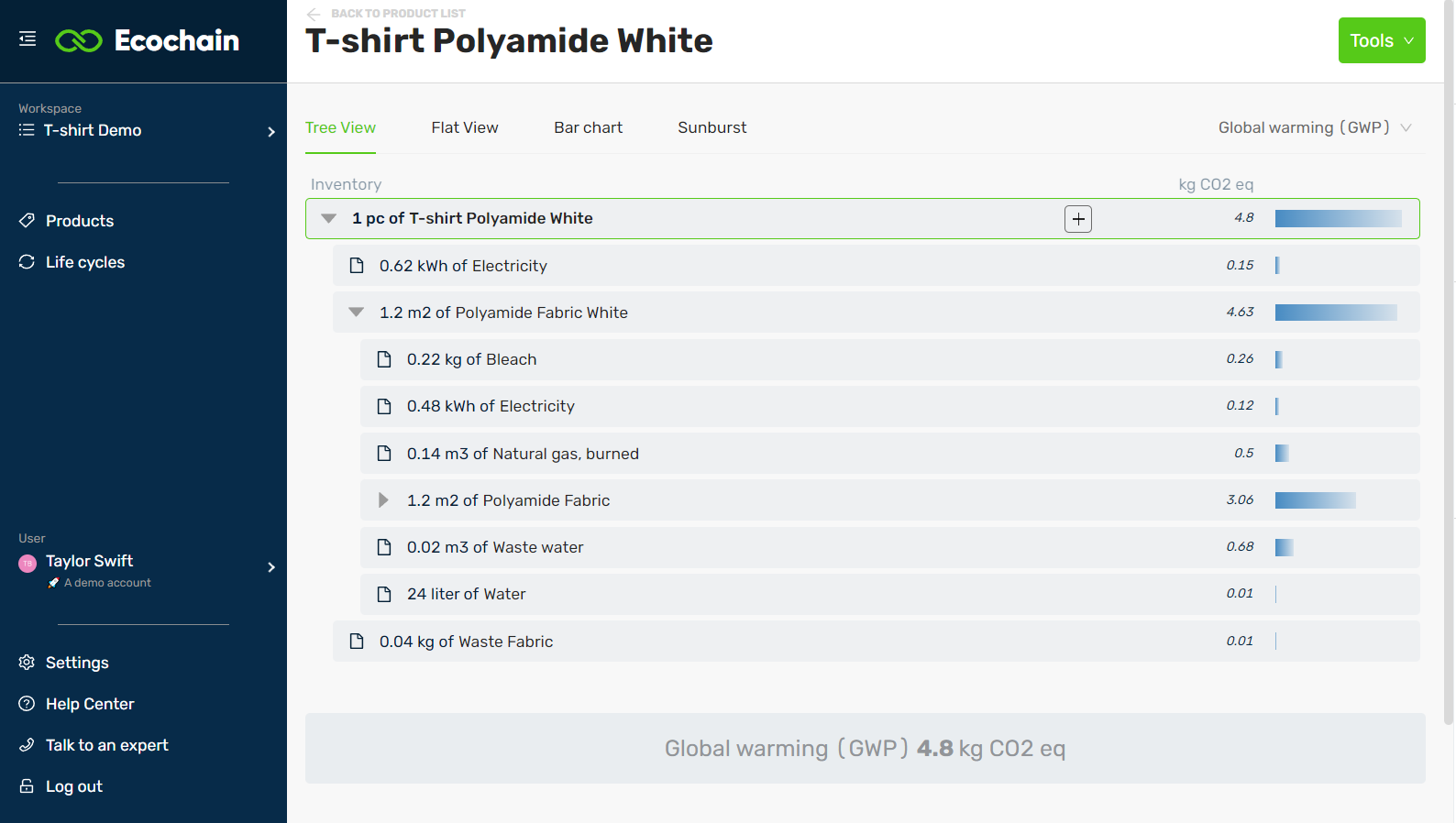Open the Tools dropdown button
The height and width of the screenshot is (823, 1456).
[1381, 40]
